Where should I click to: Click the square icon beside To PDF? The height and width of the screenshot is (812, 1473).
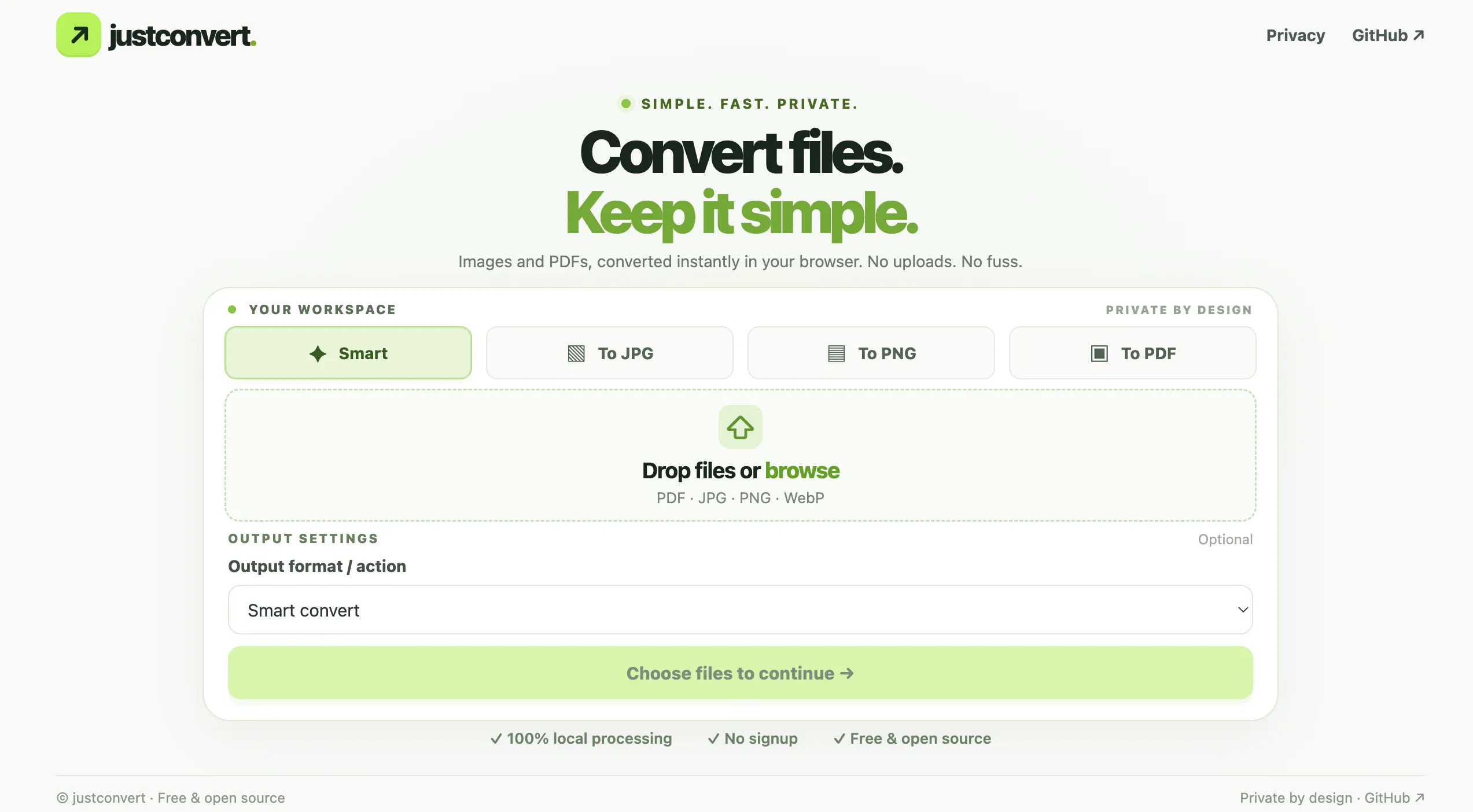(1099, 353)
